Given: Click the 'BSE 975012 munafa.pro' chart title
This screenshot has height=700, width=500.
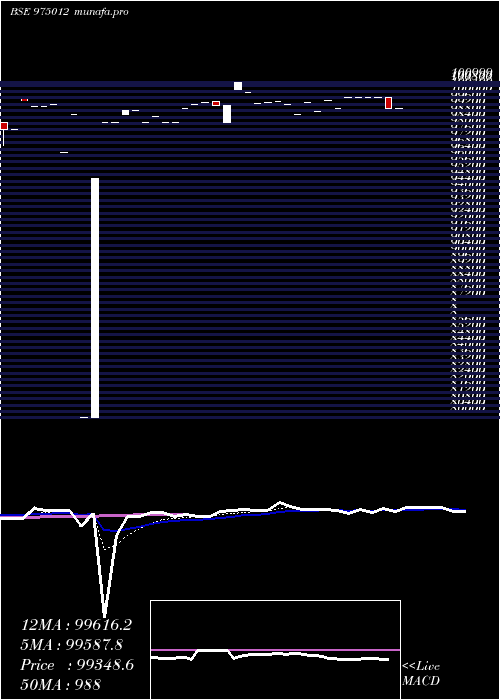Looking at the screenshot, I should [x=69, y=12].
